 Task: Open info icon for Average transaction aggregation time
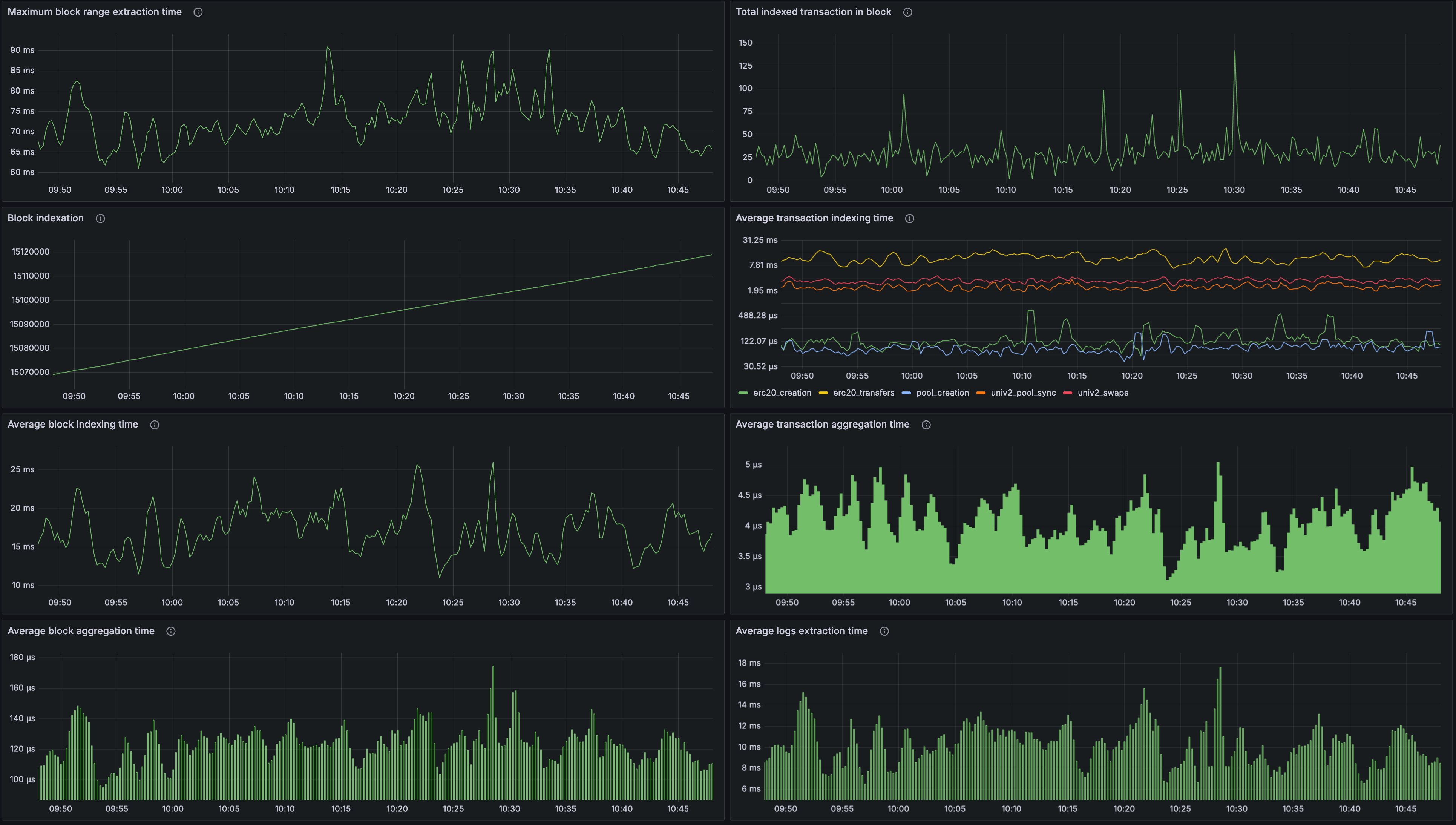click(926, 425)
